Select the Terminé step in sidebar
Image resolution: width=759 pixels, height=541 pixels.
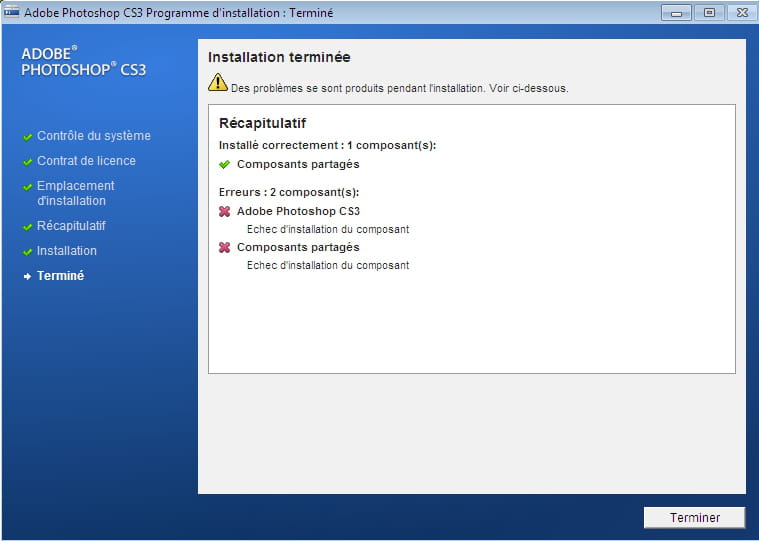(61, 276)
